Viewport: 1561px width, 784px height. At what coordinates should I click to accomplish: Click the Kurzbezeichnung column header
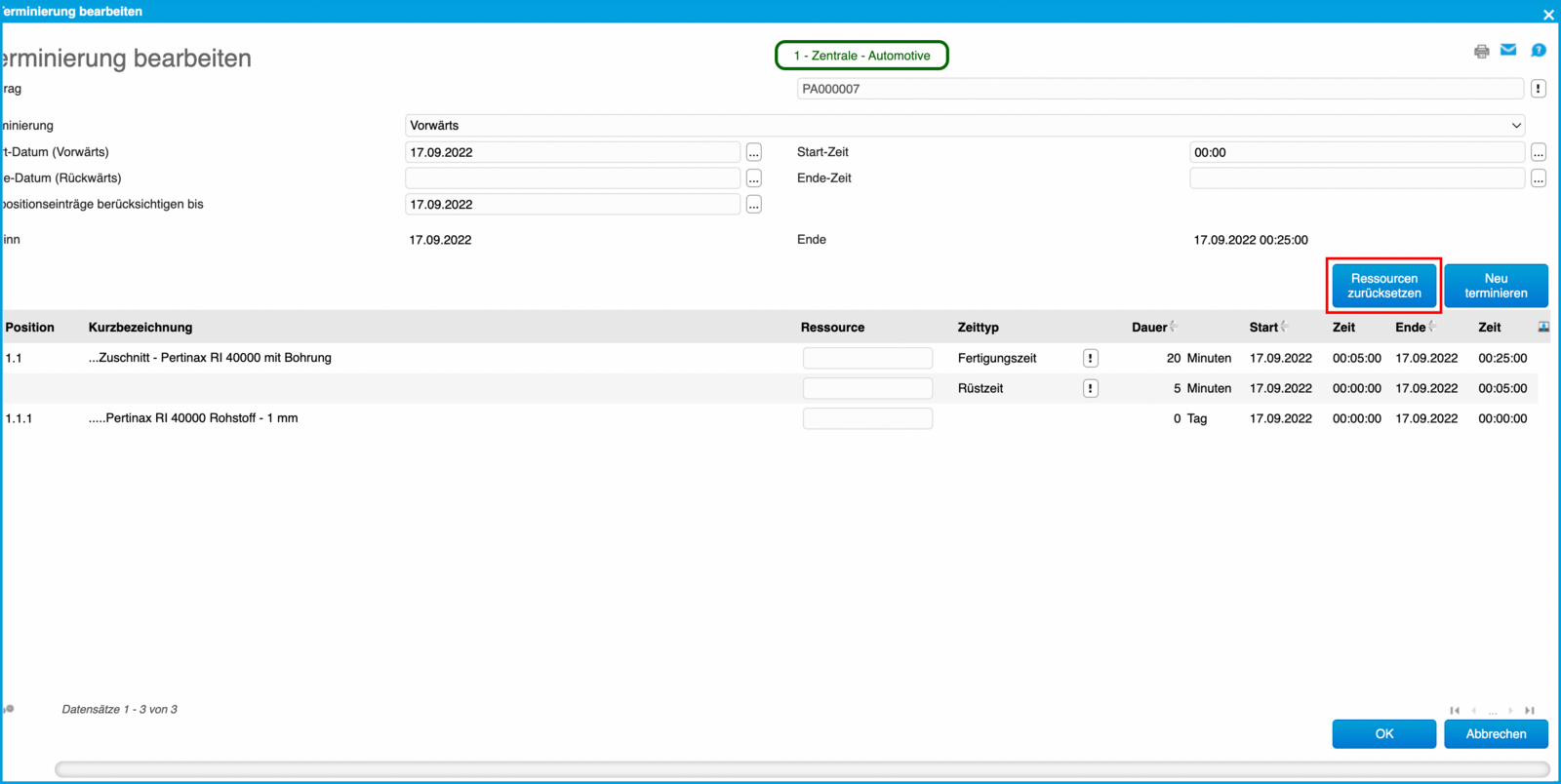point(140,328)
